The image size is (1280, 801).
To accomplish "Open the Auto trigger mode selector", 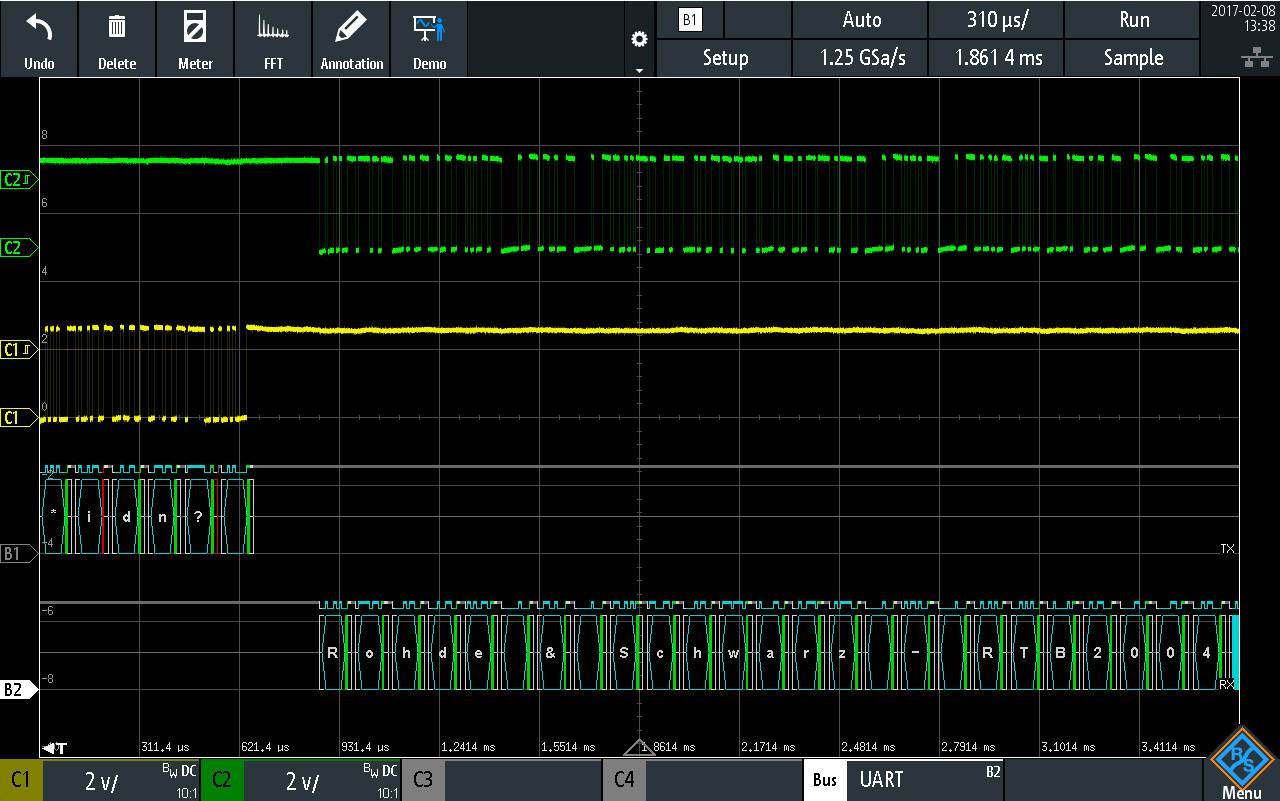I will [x=860, y=19].
